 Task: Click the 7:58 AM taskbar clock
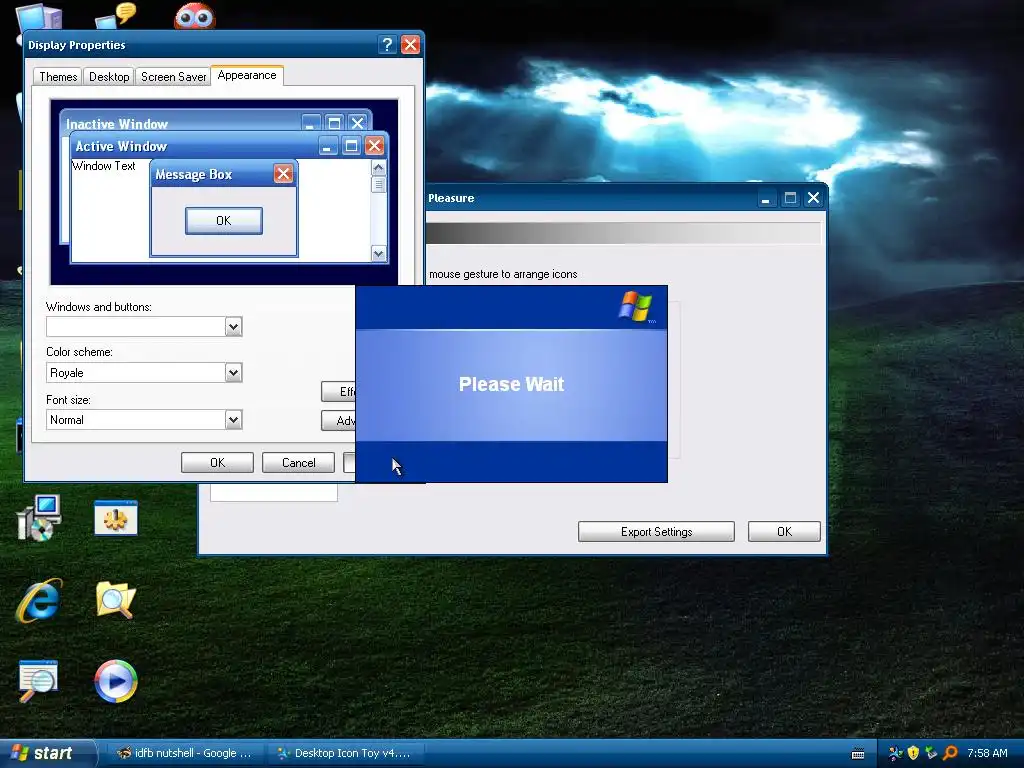987,754
